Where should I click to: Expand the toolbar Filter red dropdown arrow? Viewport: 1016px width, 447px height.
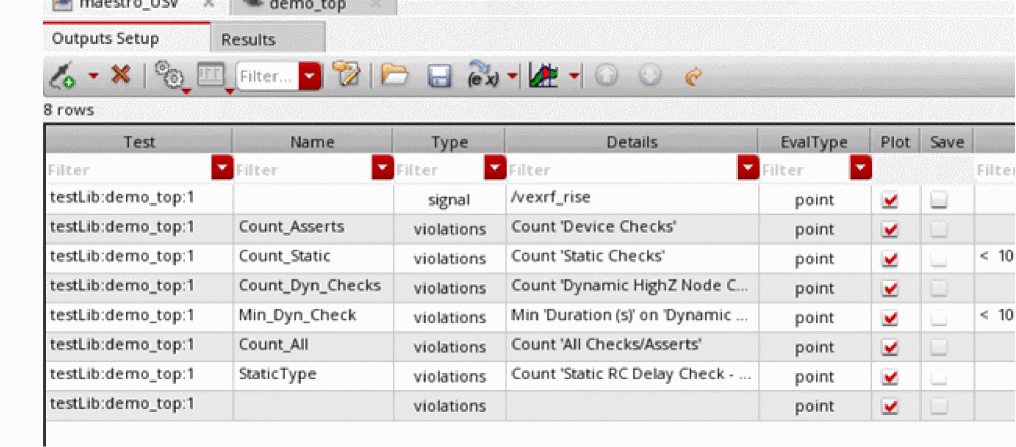pyautogui.click(x=311, y=77)
